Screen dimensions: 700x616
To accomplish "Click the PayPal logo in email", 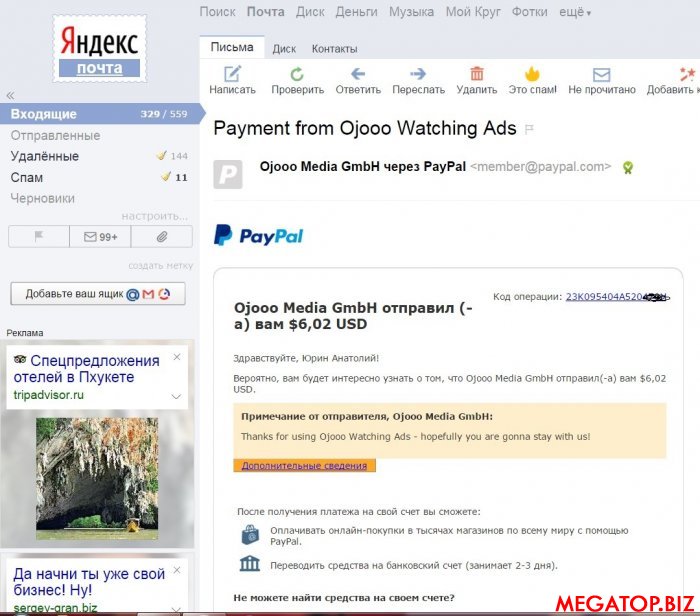I will click(258, 235).
